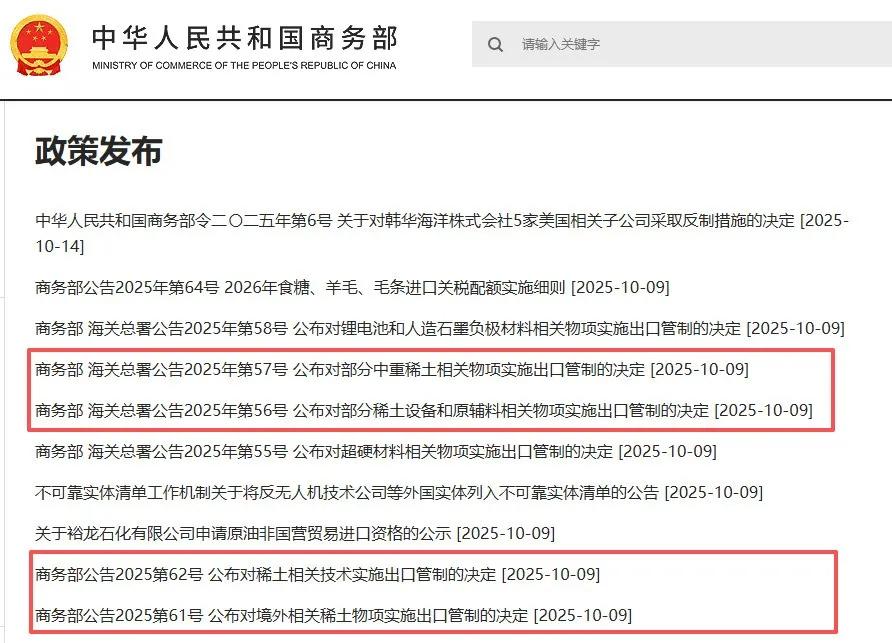Open 裕龙石化原油非国营贸易进口资格公示 link
Screen dimensions: 892x643
295,533
